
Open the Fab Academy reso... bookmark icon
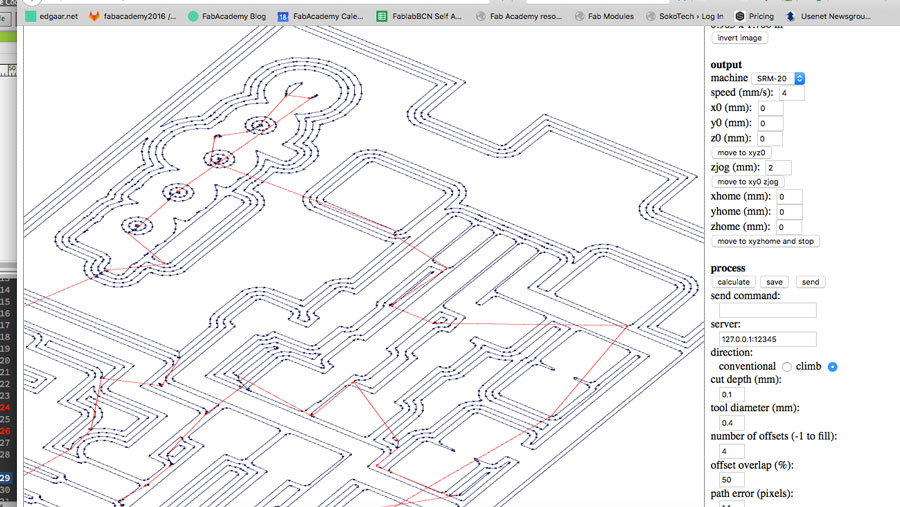tap(480, 17)
